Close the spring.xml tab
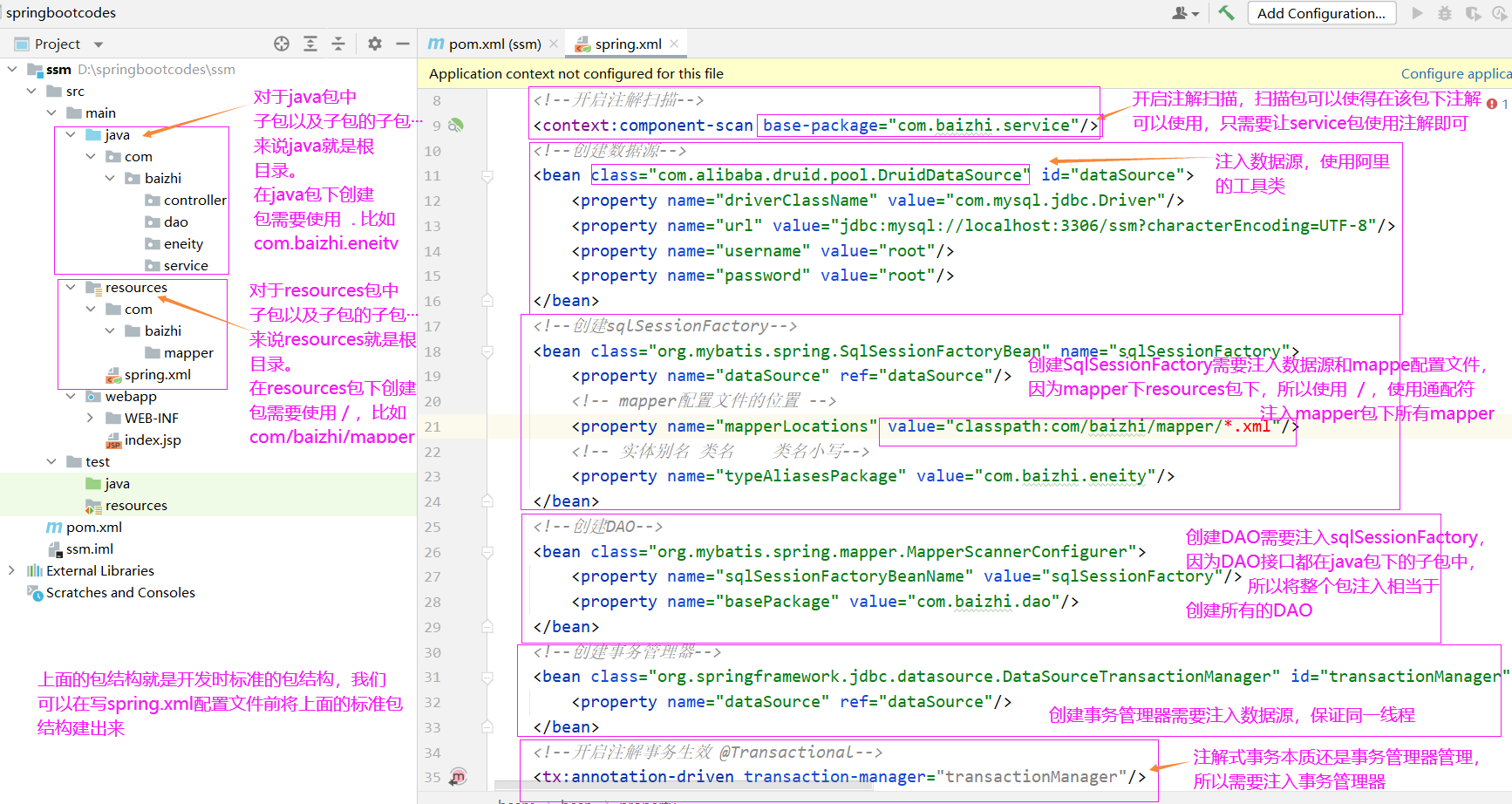The height and width of the screenshot is (804, 1512). pyautogui.click(x=674, y=44)
